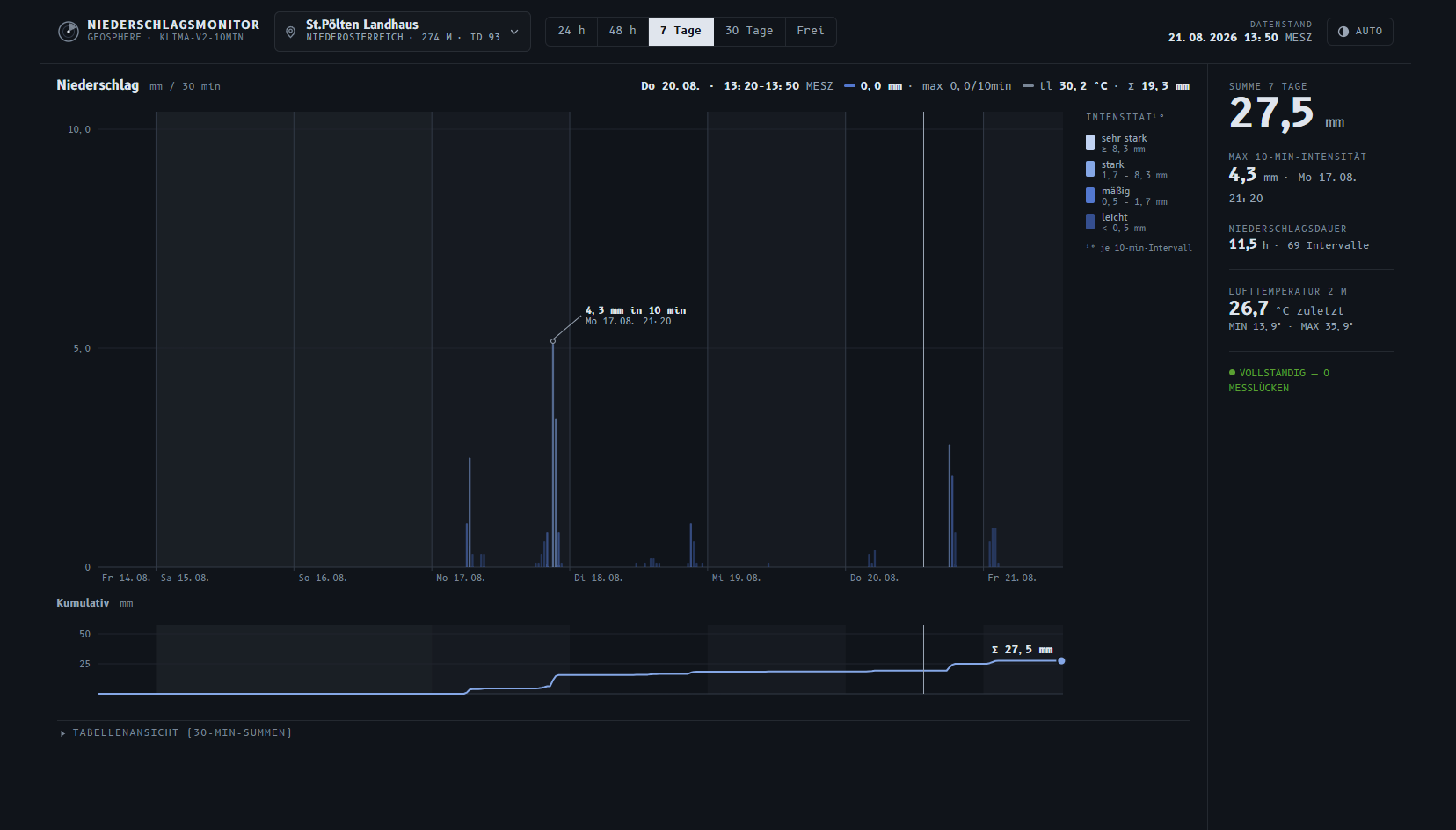Switch to the 24 h range tab
This screenshot has height=830, width=1456.
pyautogui.click(x=571, y=31)
